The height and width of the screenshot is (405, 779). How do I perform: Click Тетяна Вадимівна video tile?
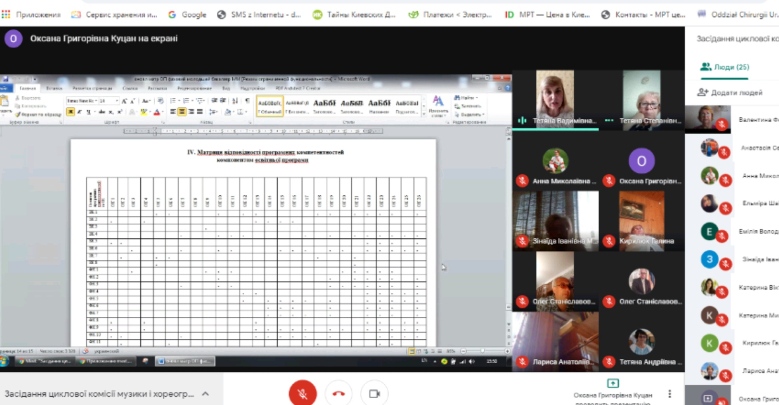[555, 99]
